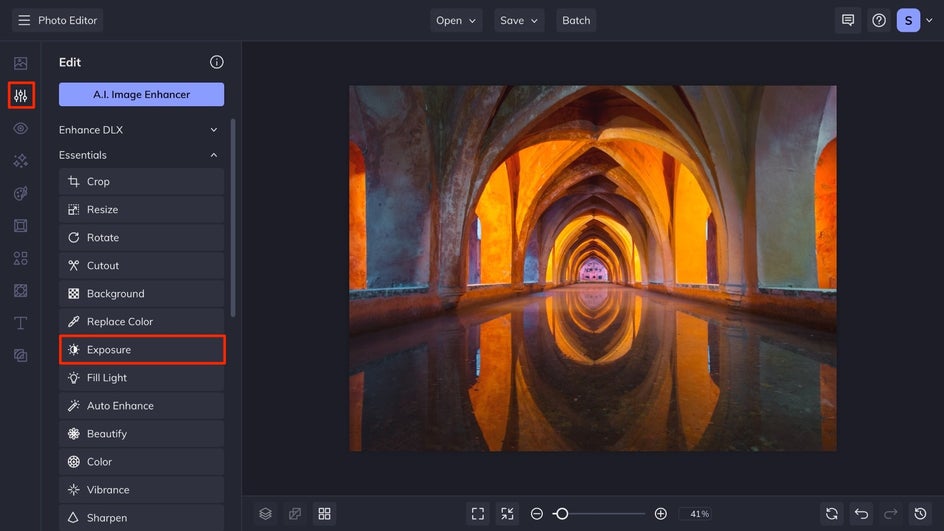Screen dimensions: 944x531
Task: Click fit to screen icon
Action: (x=478, y=513)
